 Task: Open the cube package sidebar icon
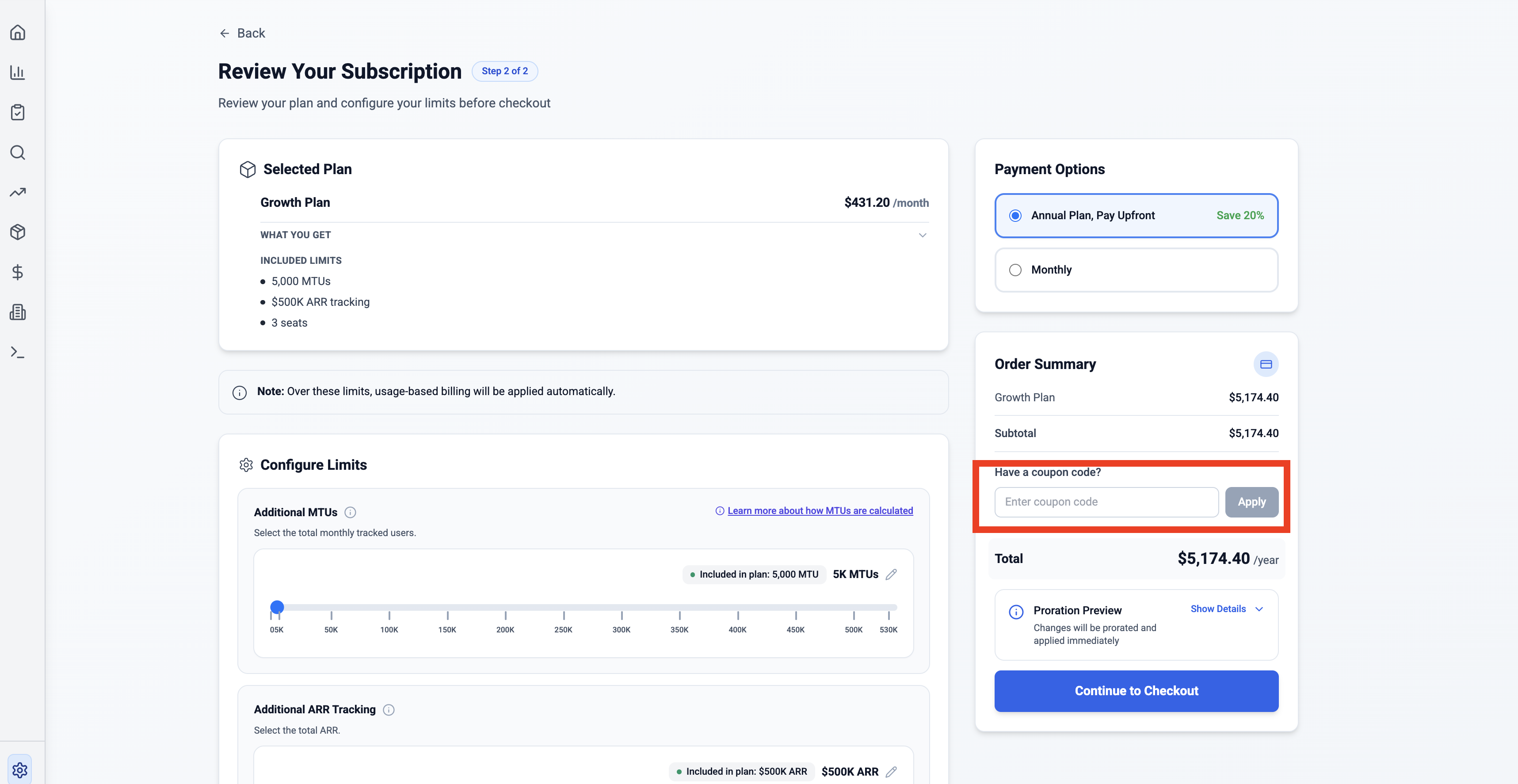[x=18, y=232]
